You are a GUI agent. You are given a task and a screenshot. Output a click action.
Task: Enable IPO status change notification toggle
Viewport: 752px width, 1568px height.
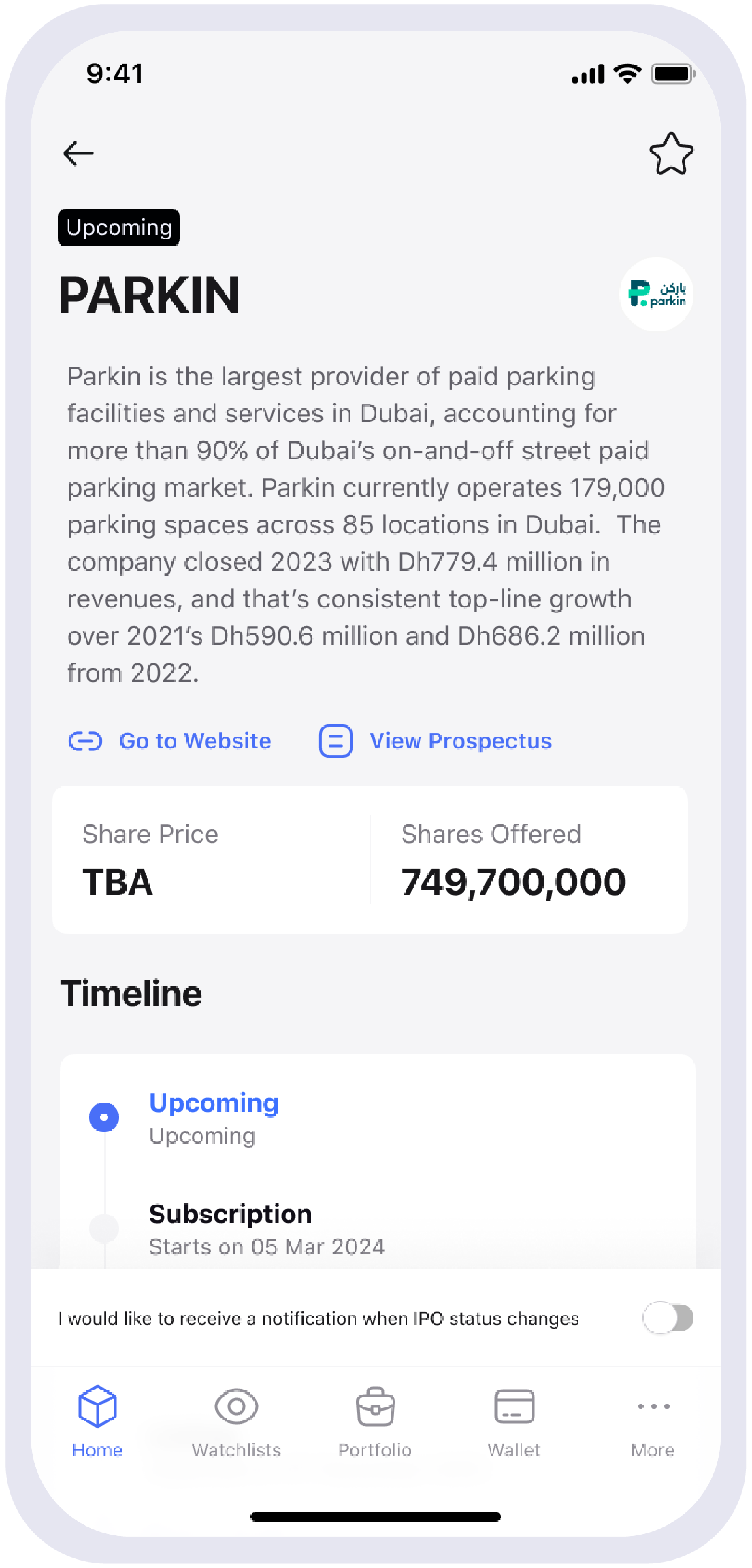coord(668,1318)
